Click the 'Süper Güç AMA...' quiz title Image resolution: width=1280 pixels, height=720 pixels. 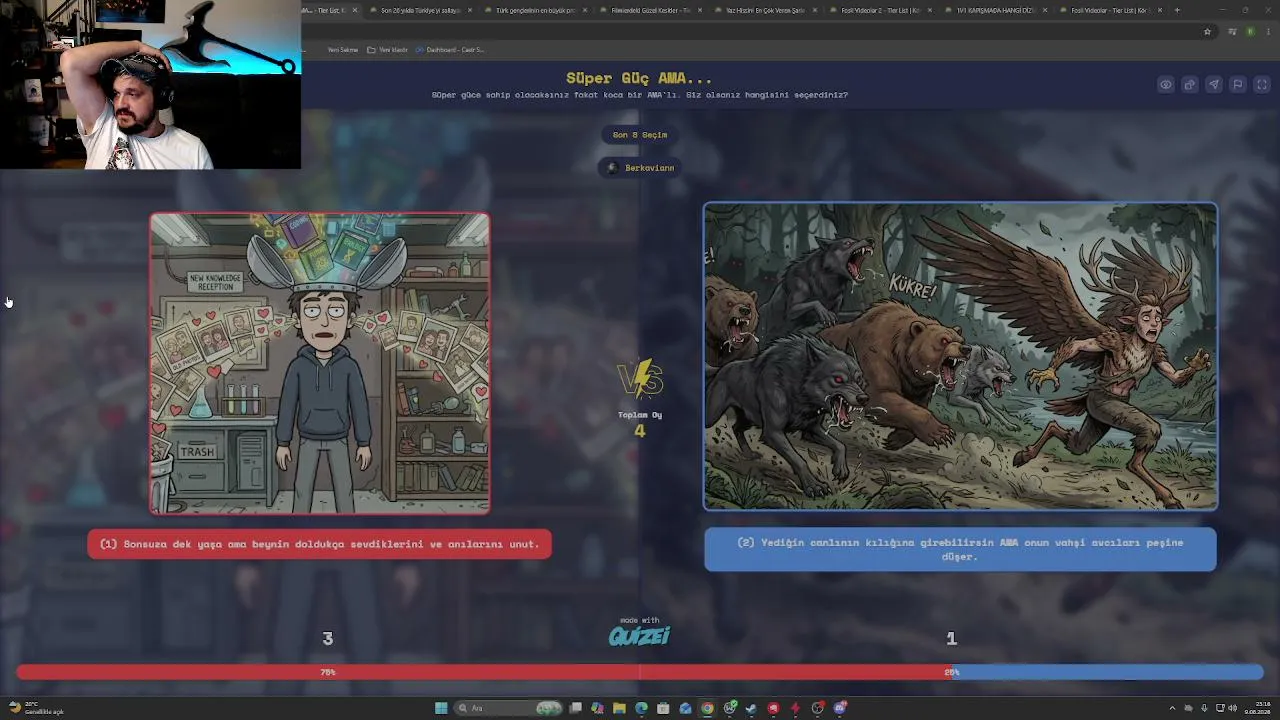(x=639, y=78)
